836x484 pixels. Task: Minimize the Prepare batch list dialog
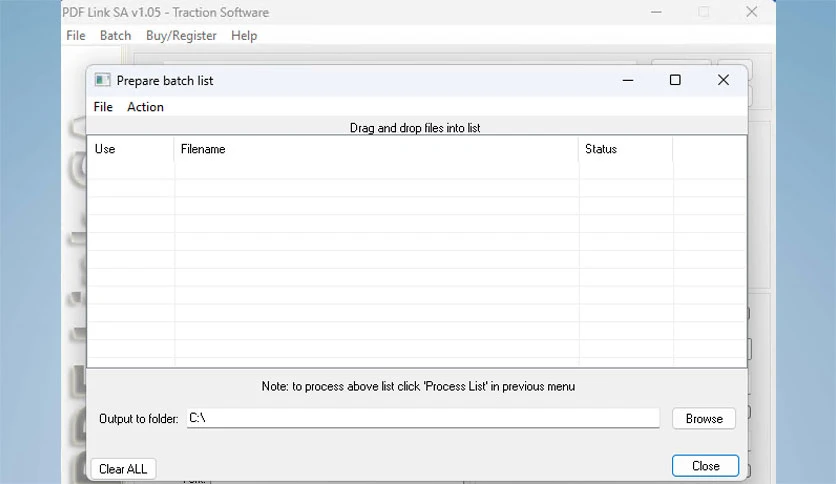pyautogui.click(x=628, y=80)
